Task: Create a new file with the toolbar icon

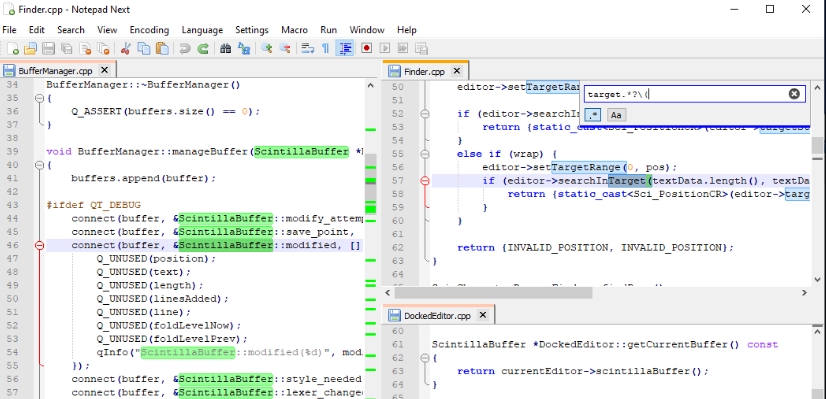Action: (13, 48)
